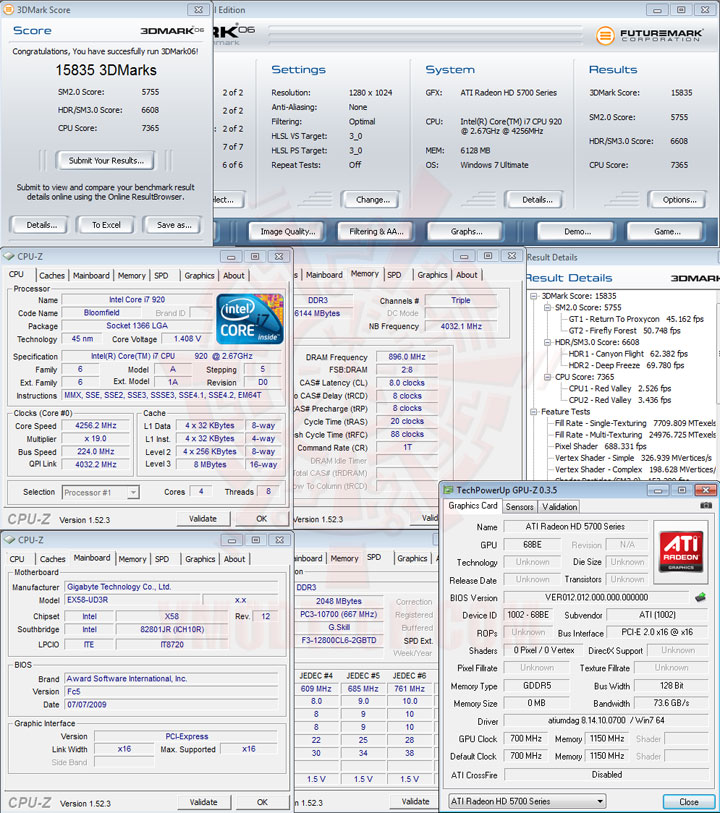Collapse the HDR/SM3.0 Score 6608 node
720x813 pixels.
click(x=547, y=342)
